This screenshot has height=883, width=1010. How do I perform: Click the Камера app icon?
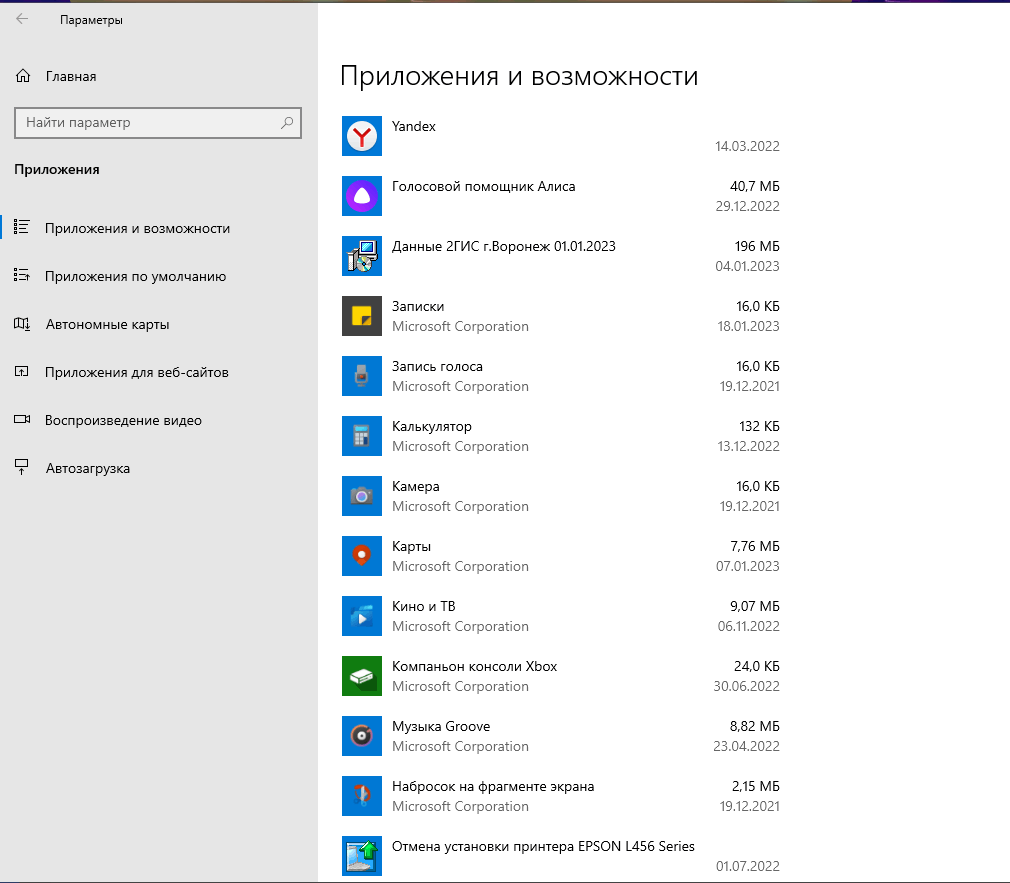[x=361, y=496]
